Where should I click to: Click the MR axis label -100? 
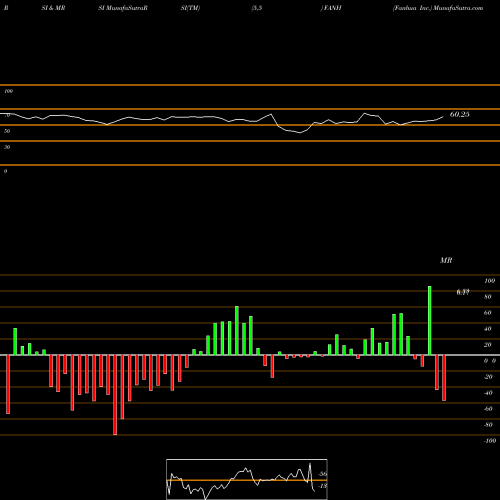coord(490,441)
